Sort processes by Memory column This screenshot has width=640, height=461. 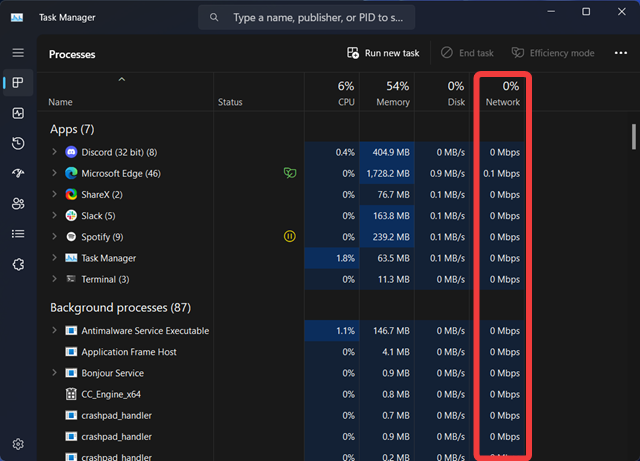392,94
